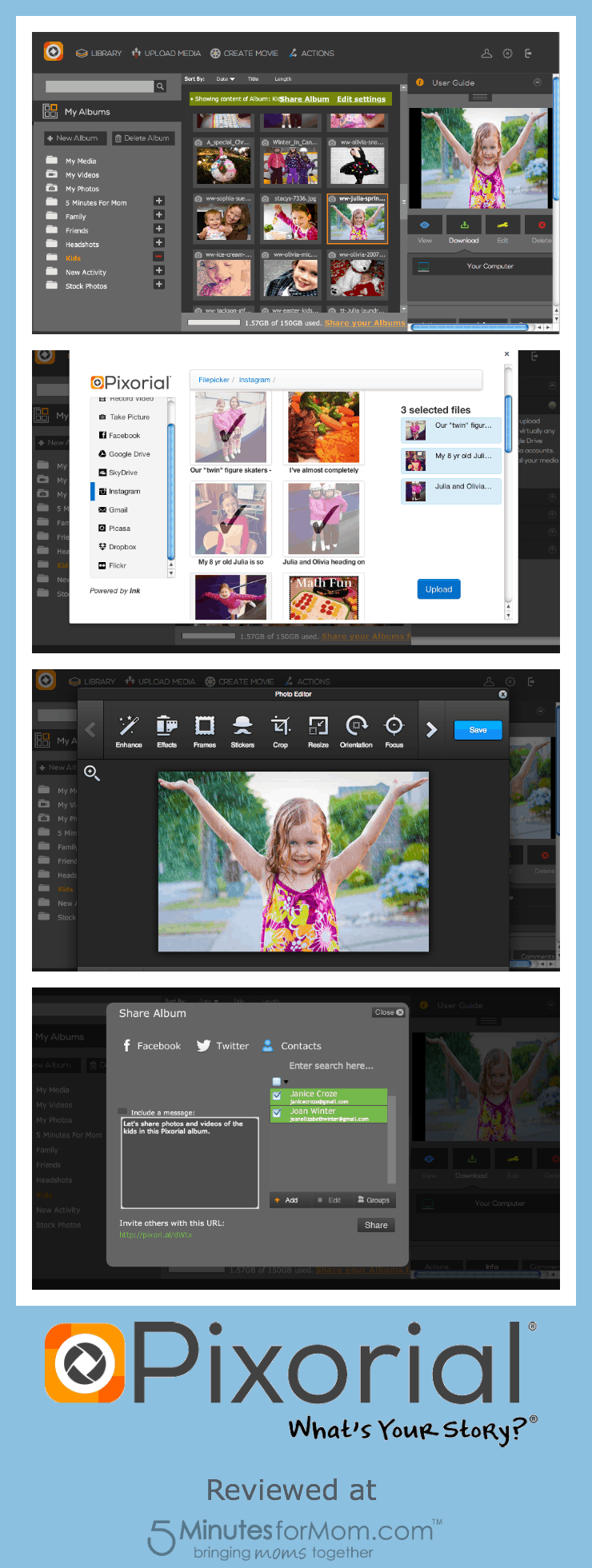Expand the 5 Minutes For Mom album plus
This screenshot has width=592, height=1568.
(x=158, y=201)
